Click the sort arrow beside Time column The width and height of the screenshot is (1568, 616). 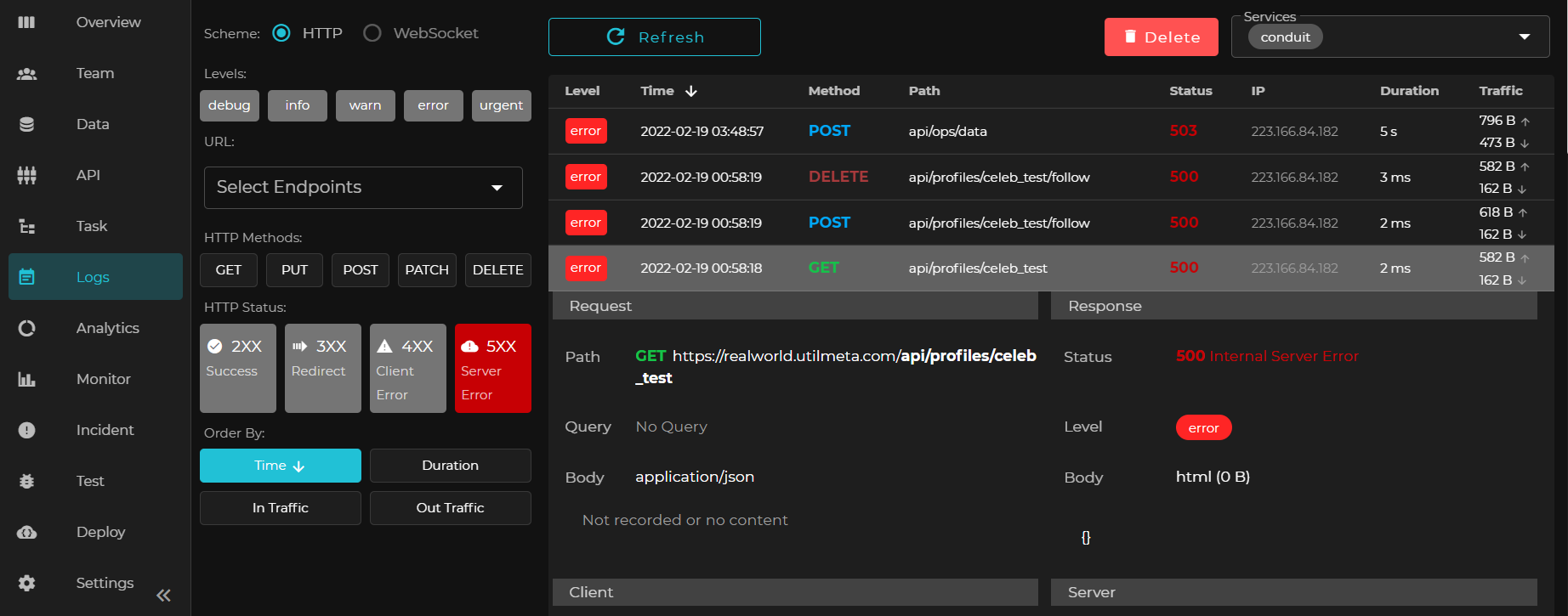tap(691, 91)
